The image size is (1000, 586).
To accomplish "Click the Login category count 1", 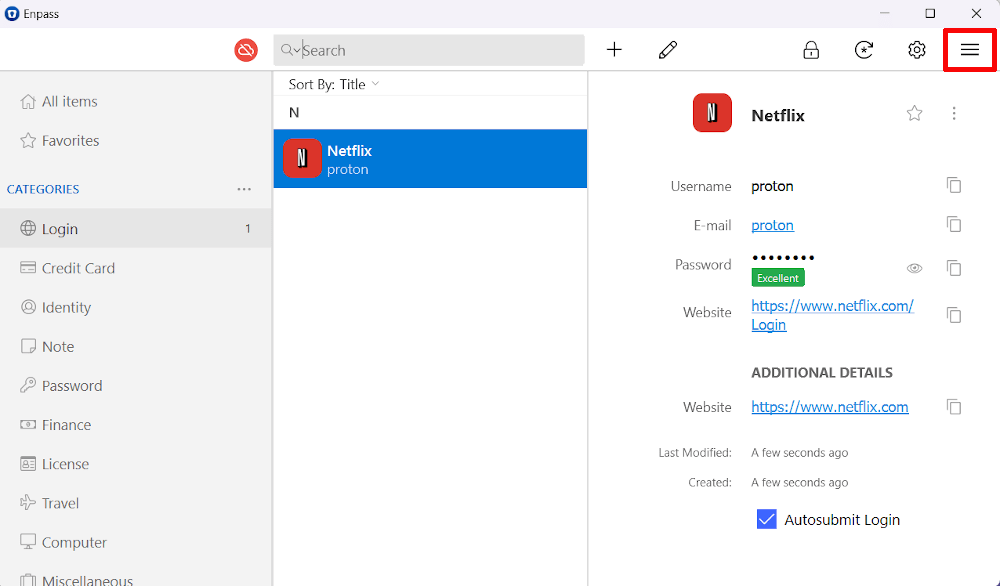I will coord(247,228).
